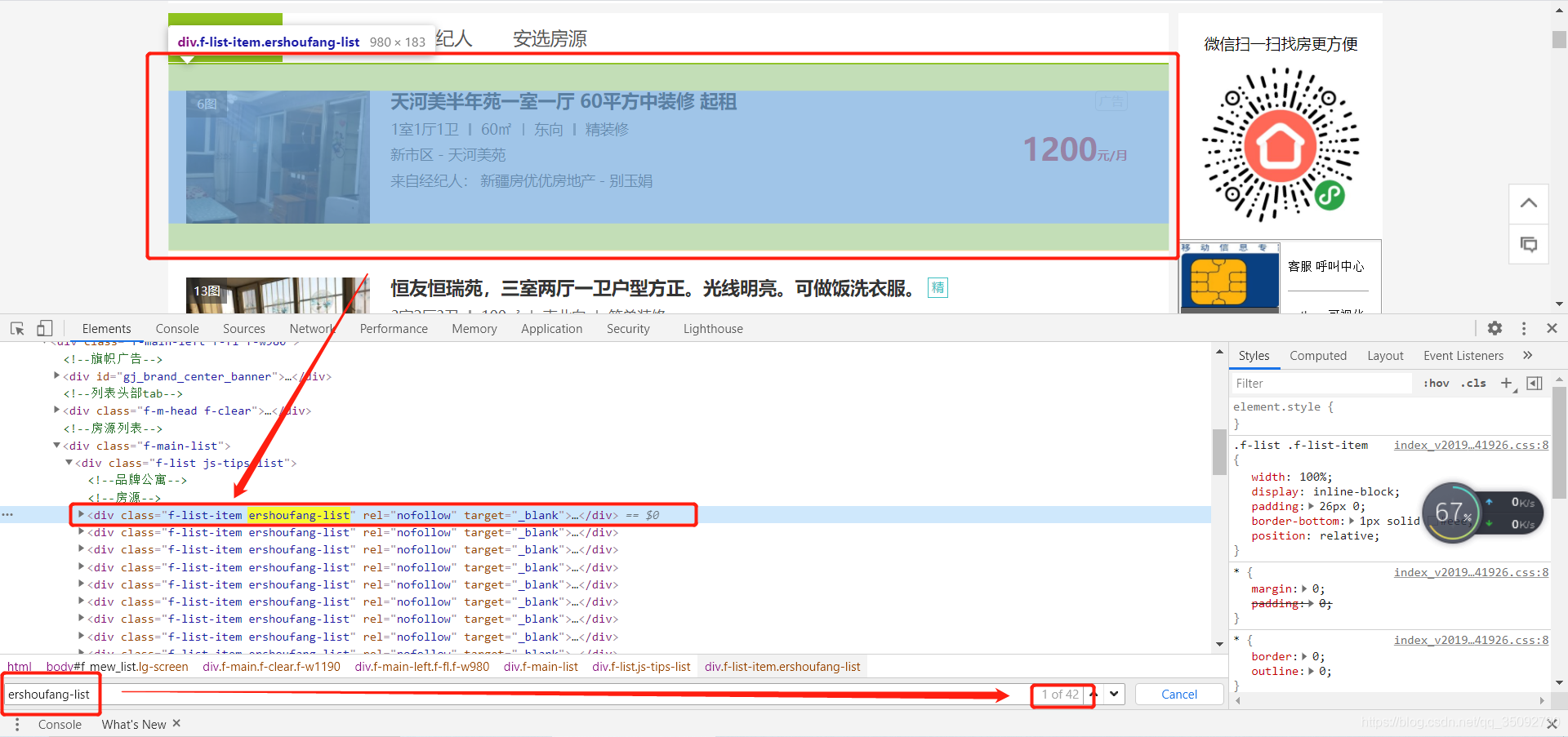This screenshot has width=1568, height=737.
Task: Open the DevTools more options menu
Action: [x=1524, y=328]
